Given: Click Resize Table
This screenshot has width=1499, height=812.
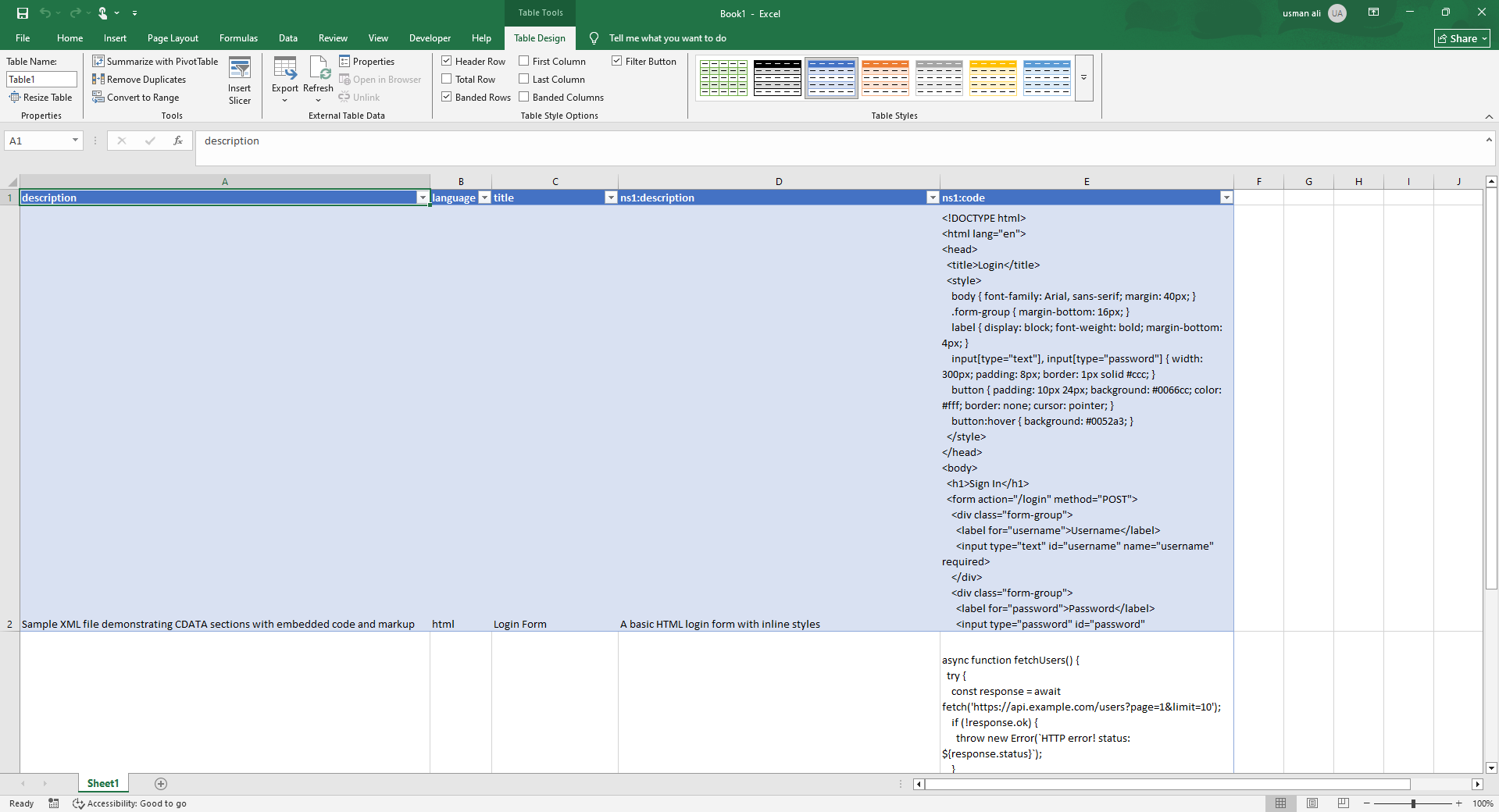Looking at the screenshot, I should point(41,98).
